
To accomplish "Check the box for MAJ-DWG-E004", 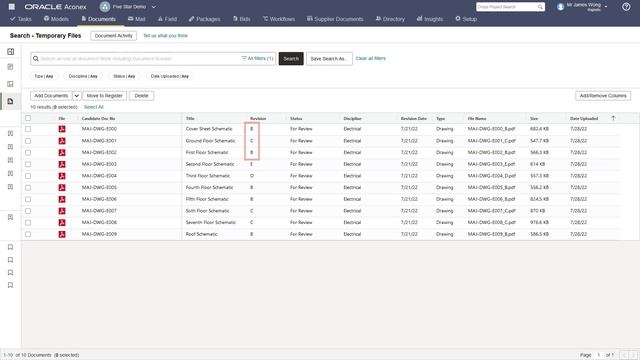I will coord(28,176).
